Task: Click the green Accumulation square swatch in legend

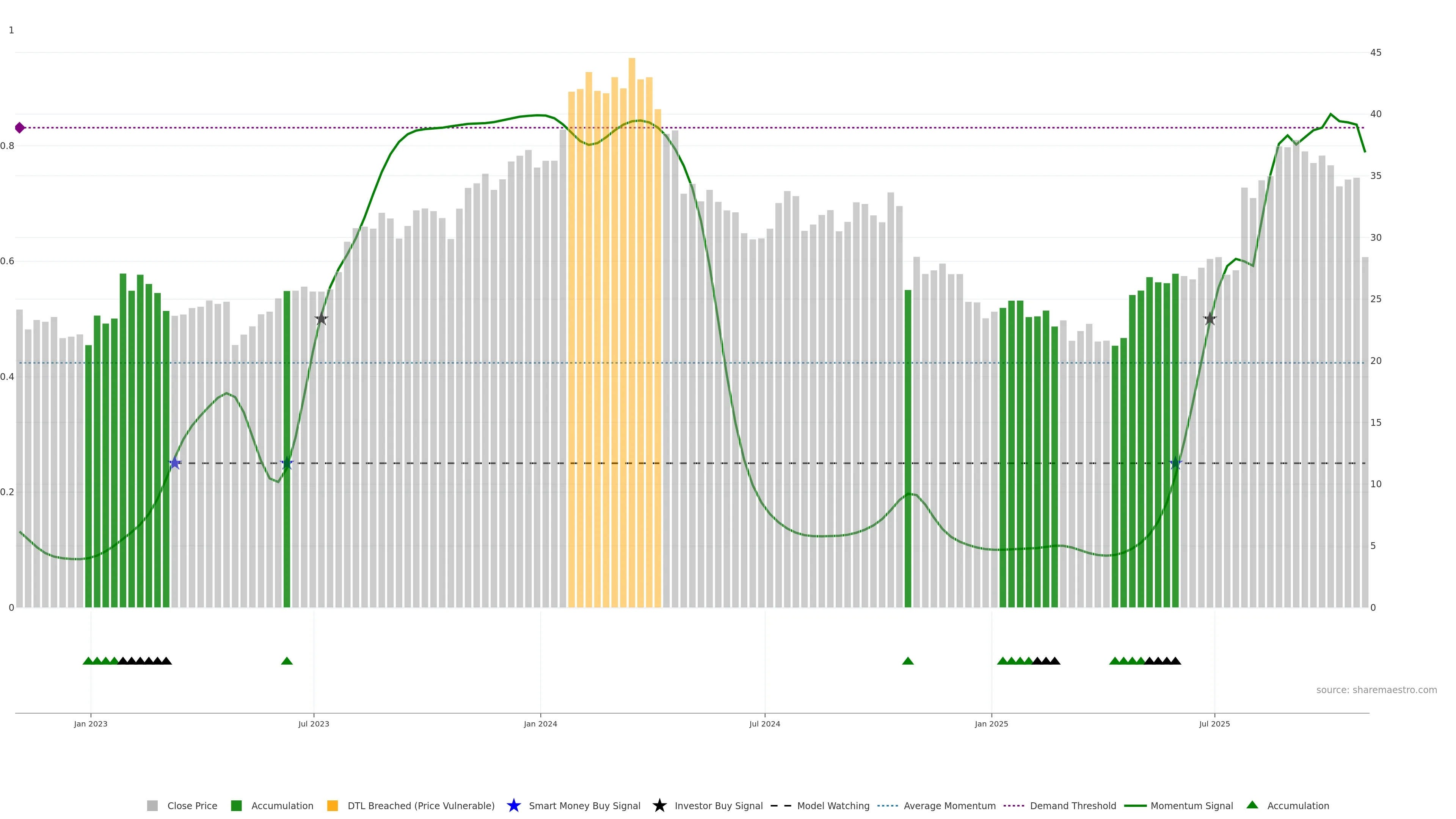Action: pos(236,806)
